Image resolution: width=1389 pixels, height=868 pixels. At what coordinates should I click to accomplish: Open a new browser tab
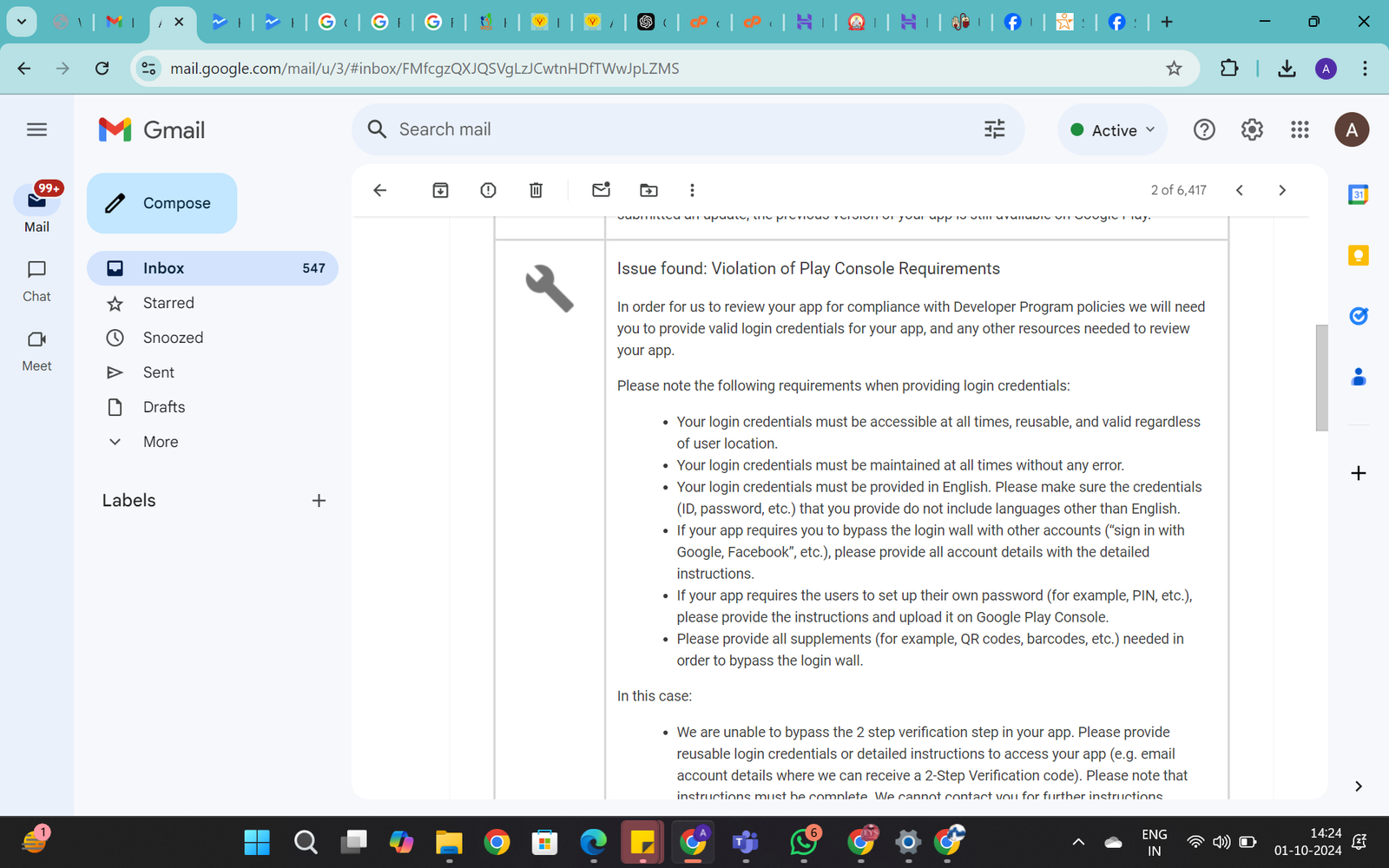tap(1167, 22)
